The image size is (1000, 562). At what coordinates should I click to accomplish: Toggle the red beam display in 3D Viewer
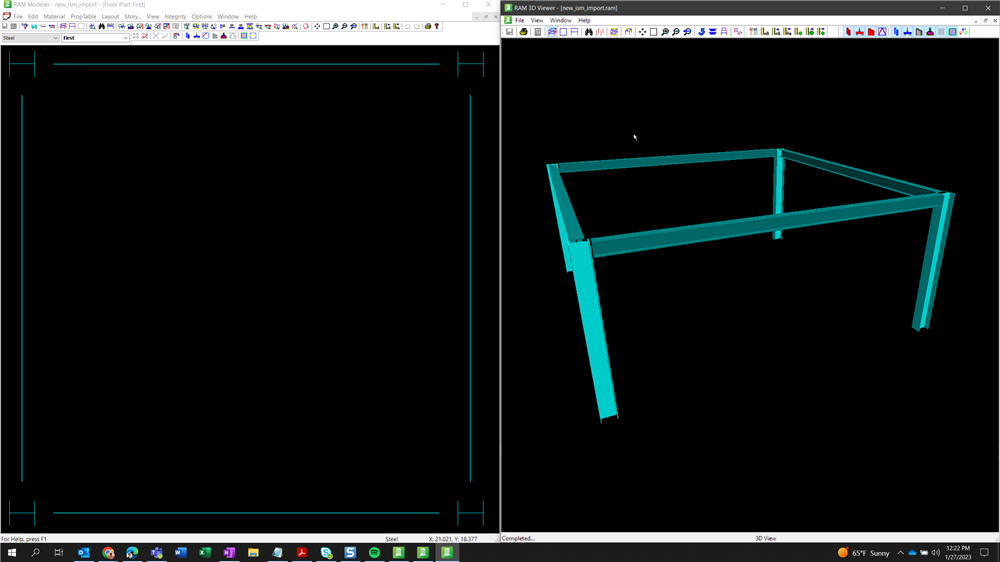click(x=860, y=32)
